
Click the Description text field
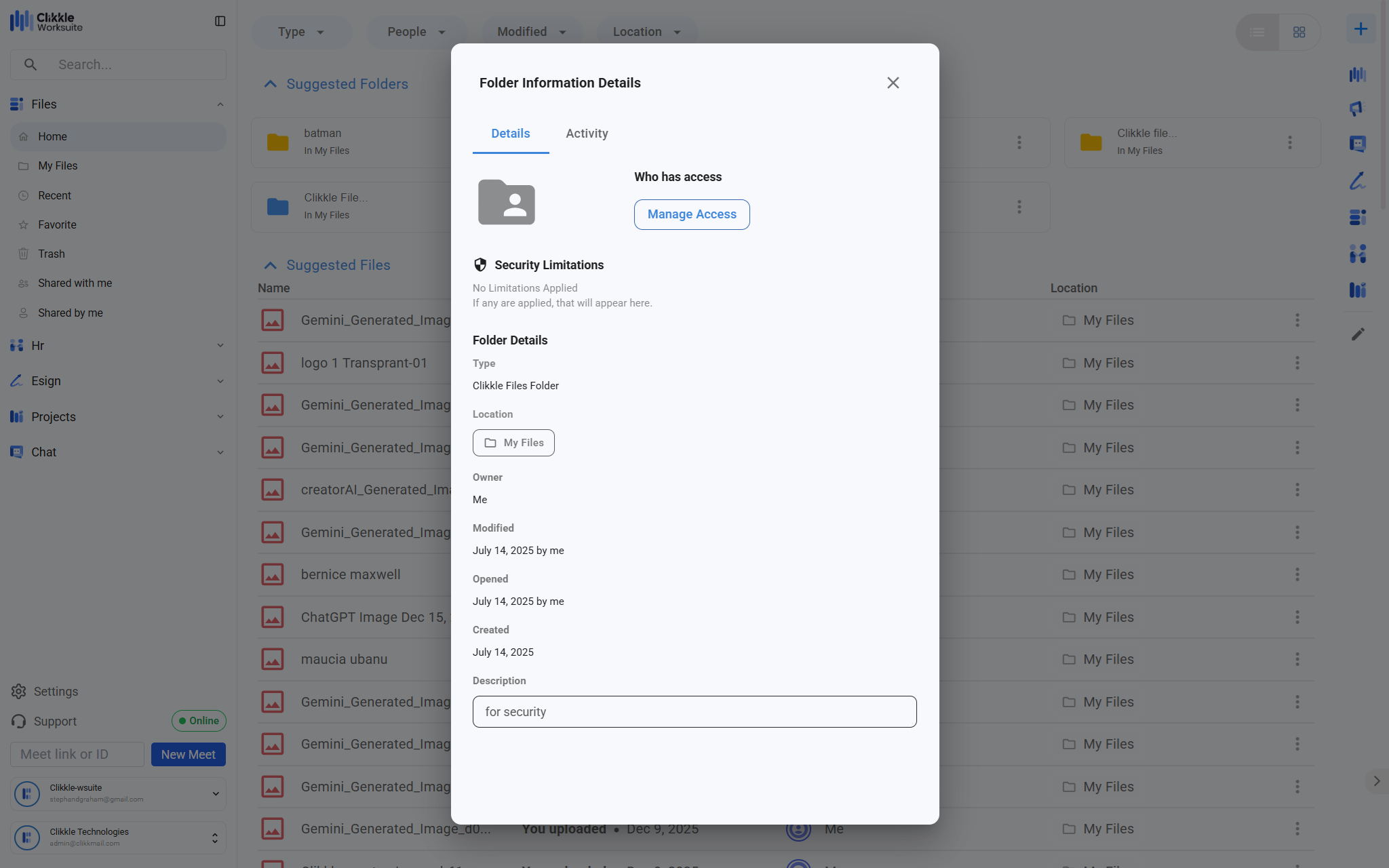[694, 711]
